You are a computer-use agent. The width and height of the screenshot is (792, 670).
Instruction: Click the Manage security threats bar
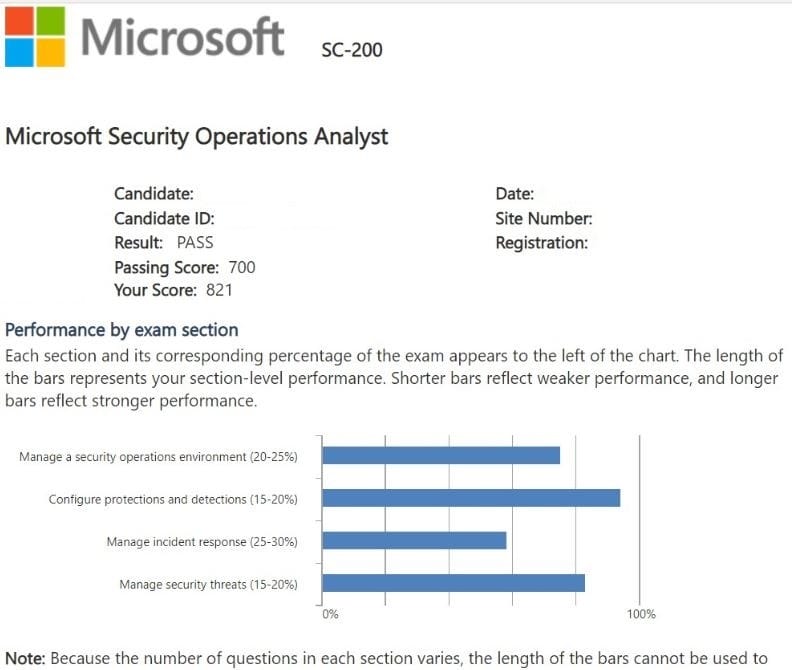click(453, 583)
